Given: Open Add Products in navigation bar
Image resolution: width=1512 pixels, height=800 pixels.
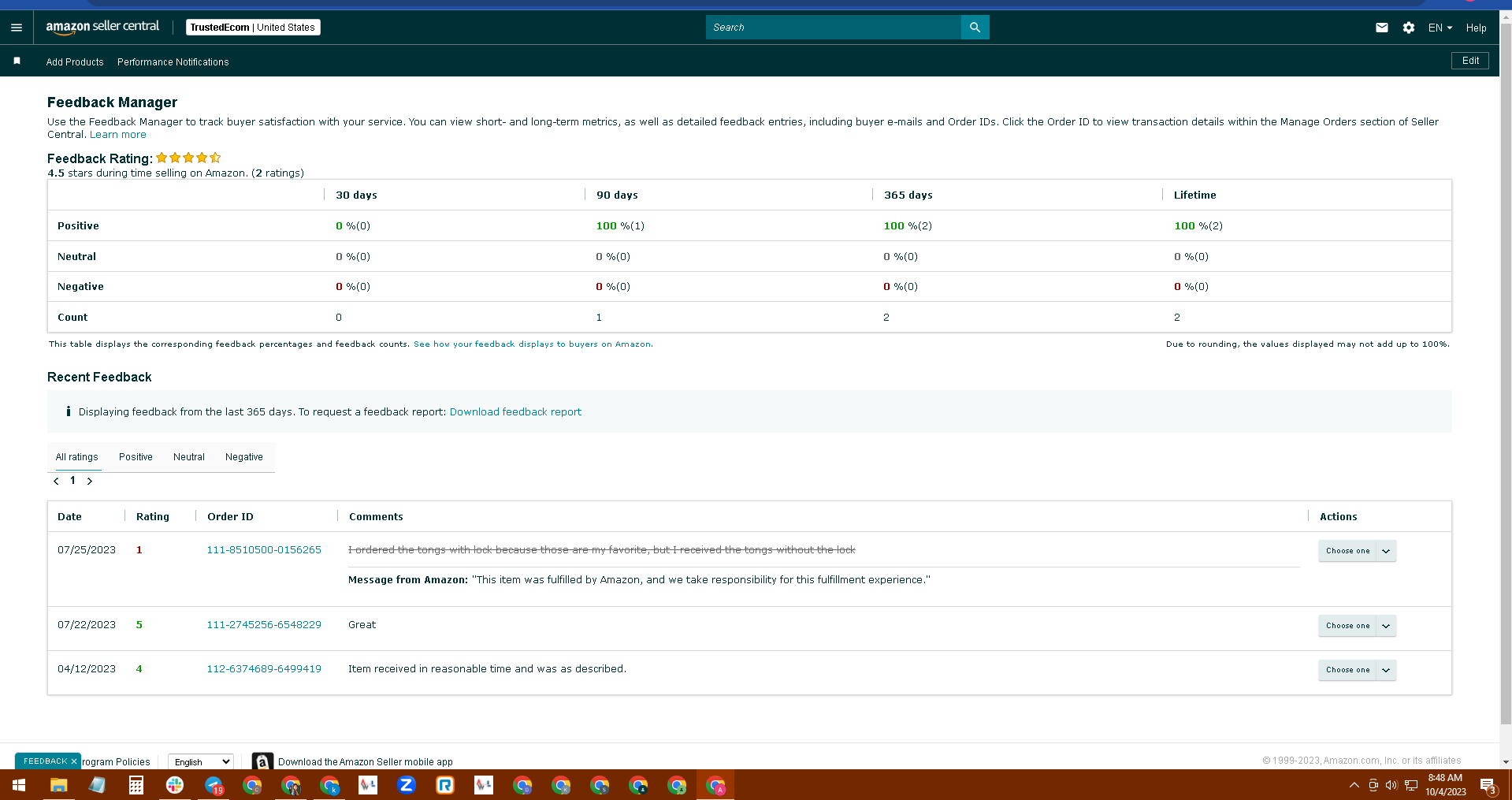Looking at the screenshot, I should click(75, 62).
